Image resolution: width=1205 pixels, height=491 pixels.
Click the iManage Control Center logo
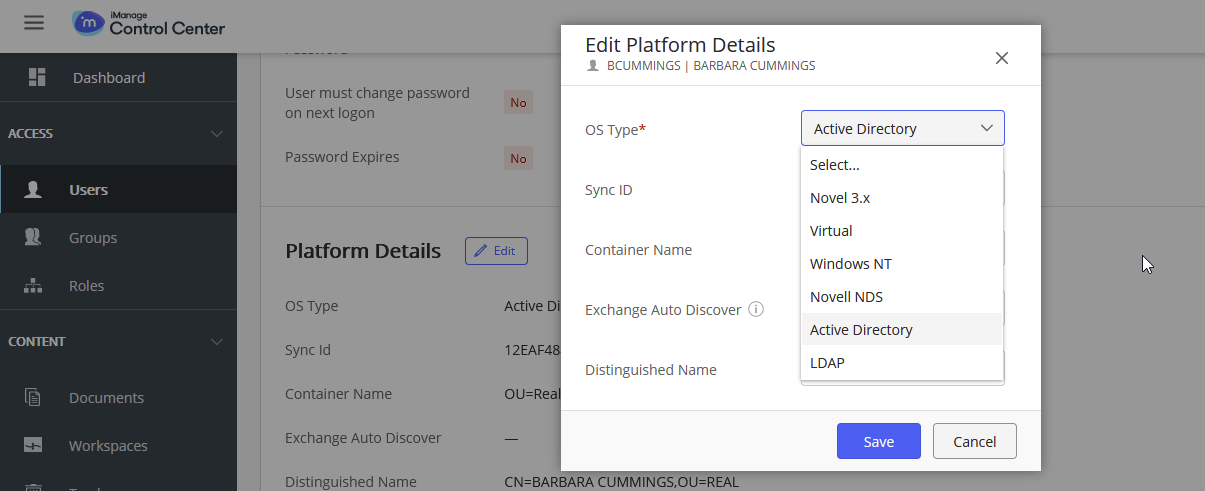[x=149, y=23]
